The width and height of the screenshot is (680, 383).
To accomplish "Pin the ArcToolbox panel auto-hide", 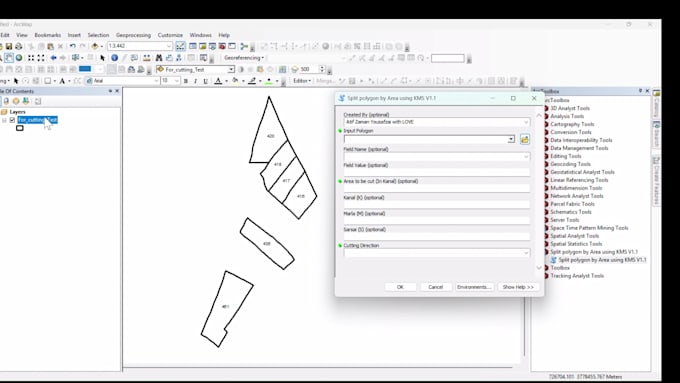I will pos(640,91).
